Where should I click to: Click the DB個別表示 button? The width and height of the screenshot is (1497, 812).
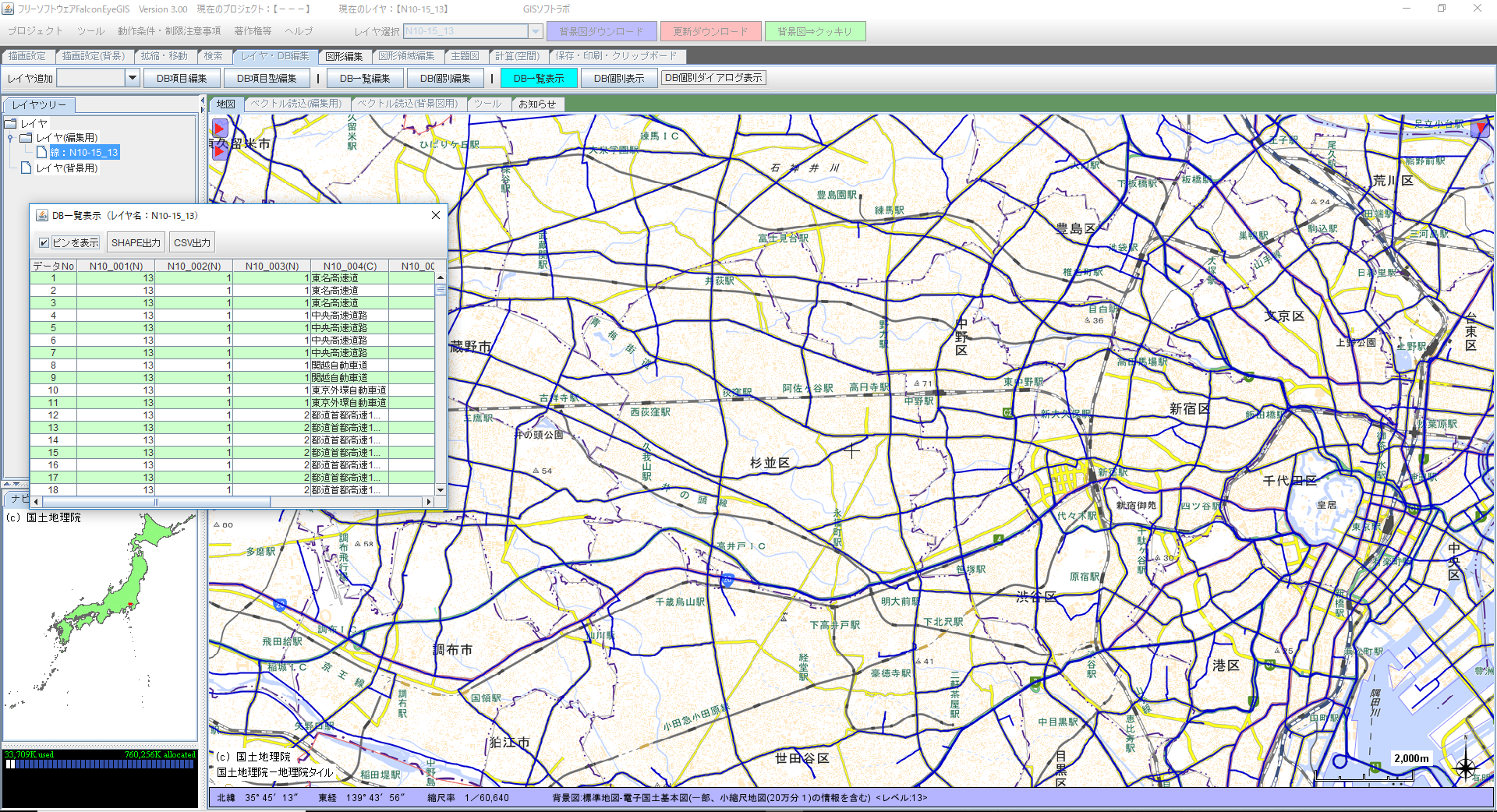point(619,78)
